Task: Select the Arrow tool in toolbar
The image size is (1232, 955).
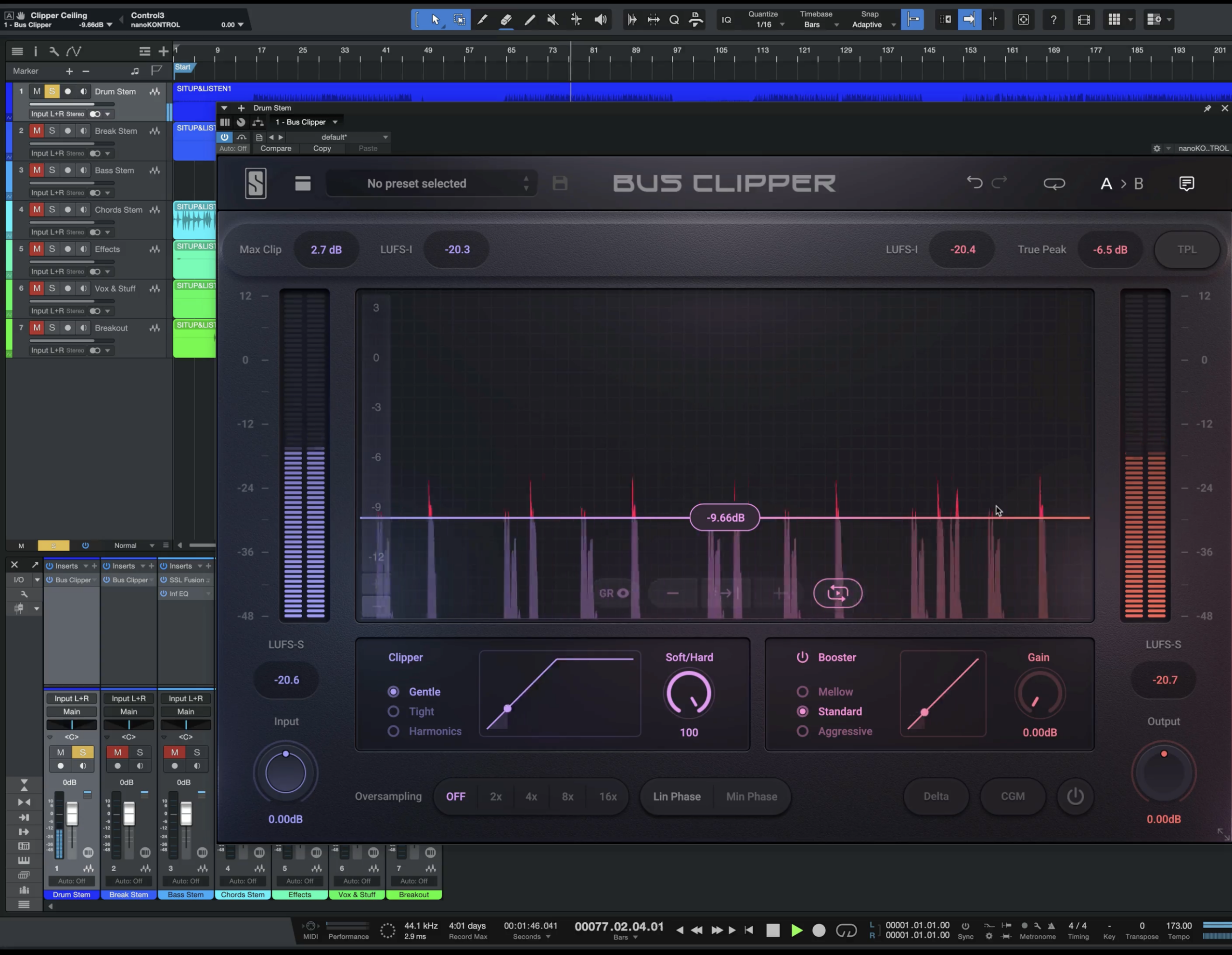Action: pos(435,20)
